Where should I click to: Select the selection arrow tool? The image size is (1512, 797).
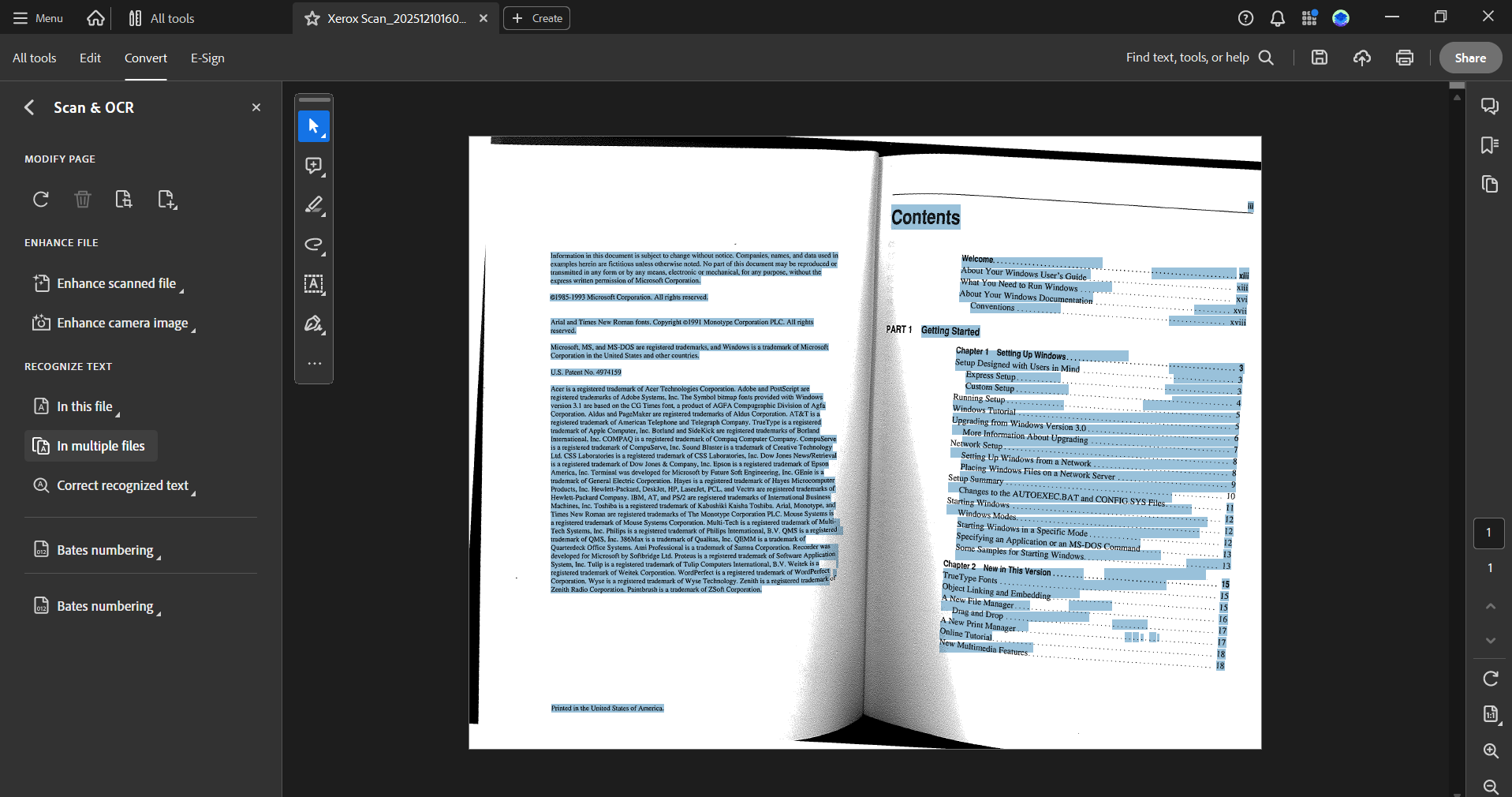tap(313, 126)
